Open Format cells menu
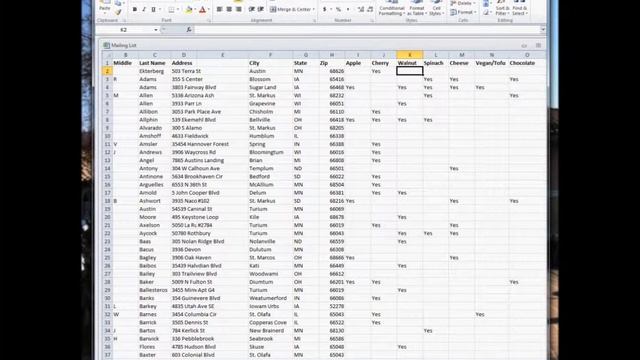The width and height of the screenshot is (640, 360). point(463,12)
